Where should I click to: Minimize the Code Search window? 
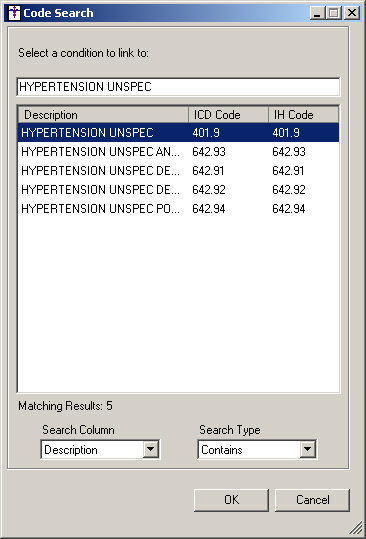[x=318, y=13]
